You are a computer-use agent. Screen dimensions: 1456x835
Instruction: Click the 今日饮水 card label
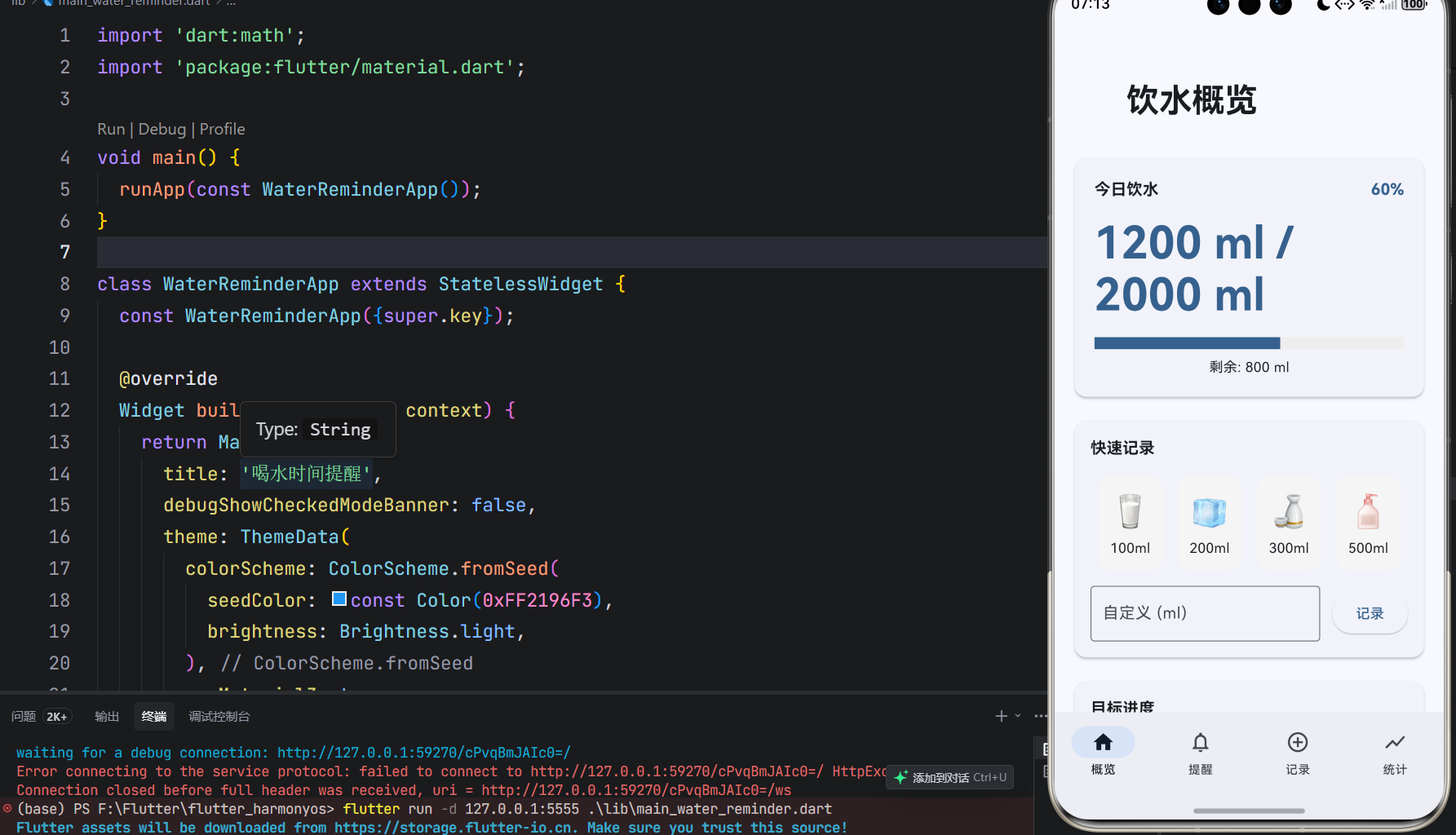point(1126,189)
